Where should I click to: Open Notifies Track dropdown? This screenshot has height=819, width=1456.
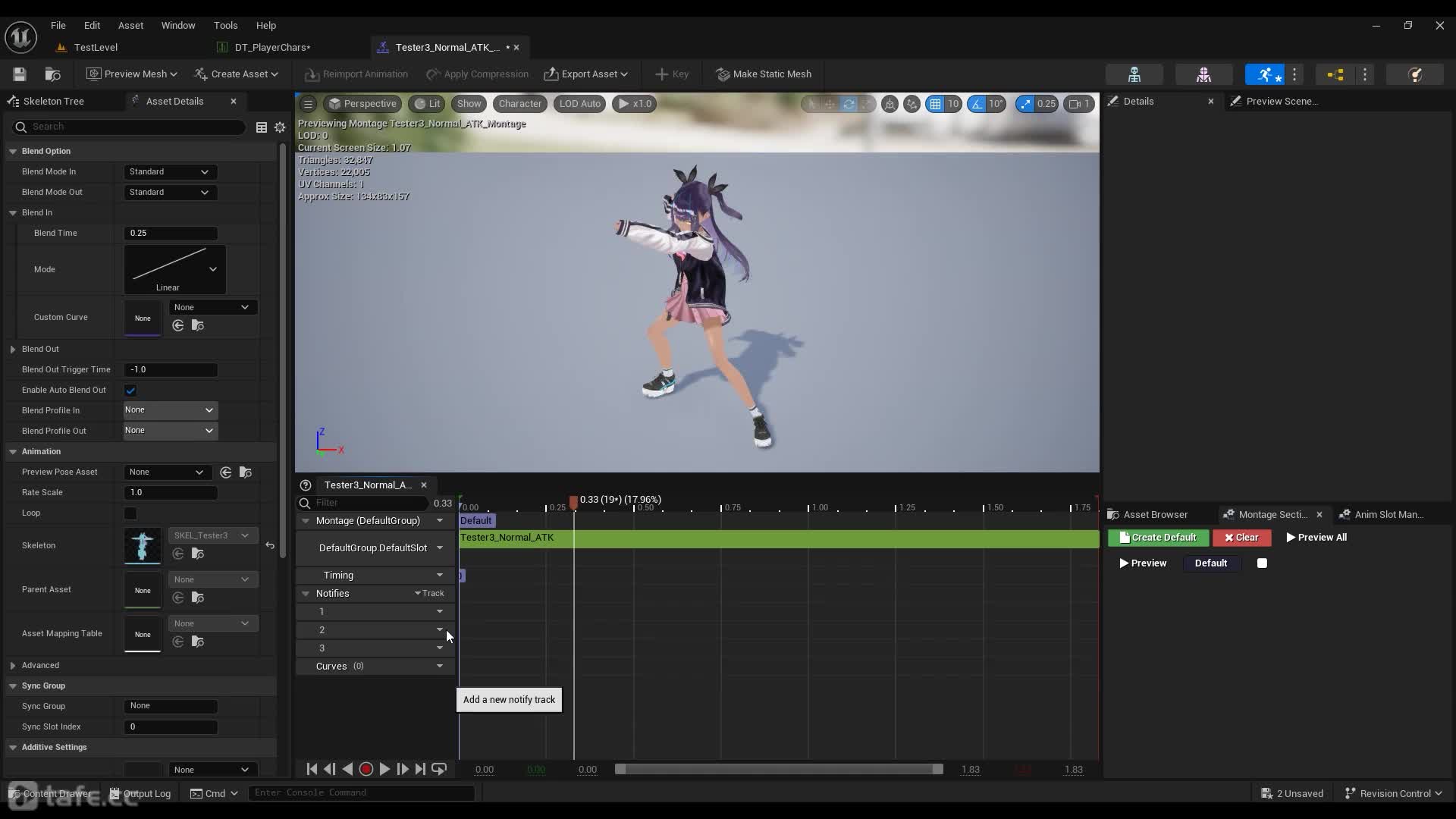[429, 594]
